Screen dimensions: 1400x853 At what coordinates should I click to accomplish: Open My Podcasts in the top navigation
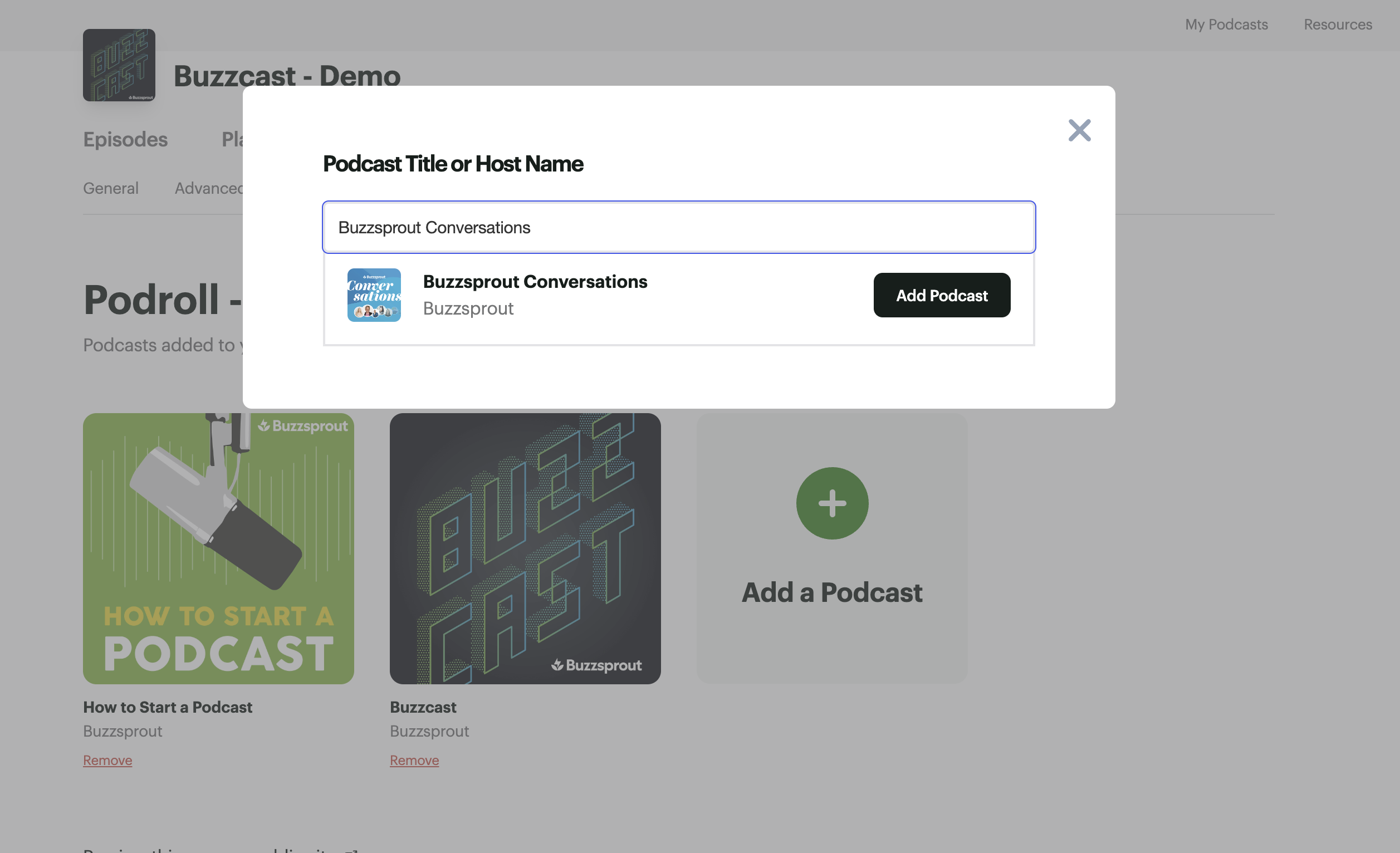1226,24
